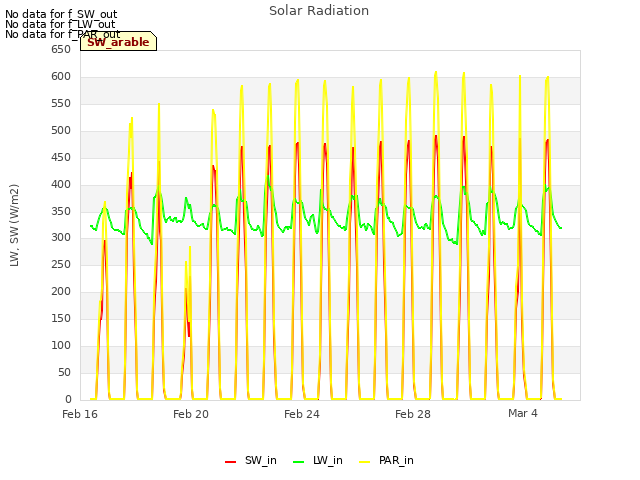640x480 pixels.
Task: Click the 250 y-axis tick label
Action: coord(61,264)
